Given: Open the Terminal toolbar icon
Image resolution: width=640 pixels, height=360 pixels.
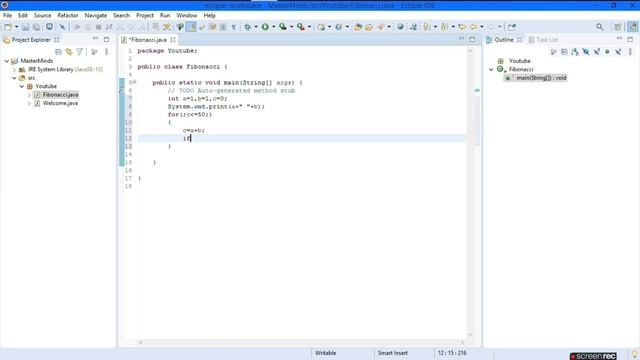Looking at the screenshot, I should point(49,27).
